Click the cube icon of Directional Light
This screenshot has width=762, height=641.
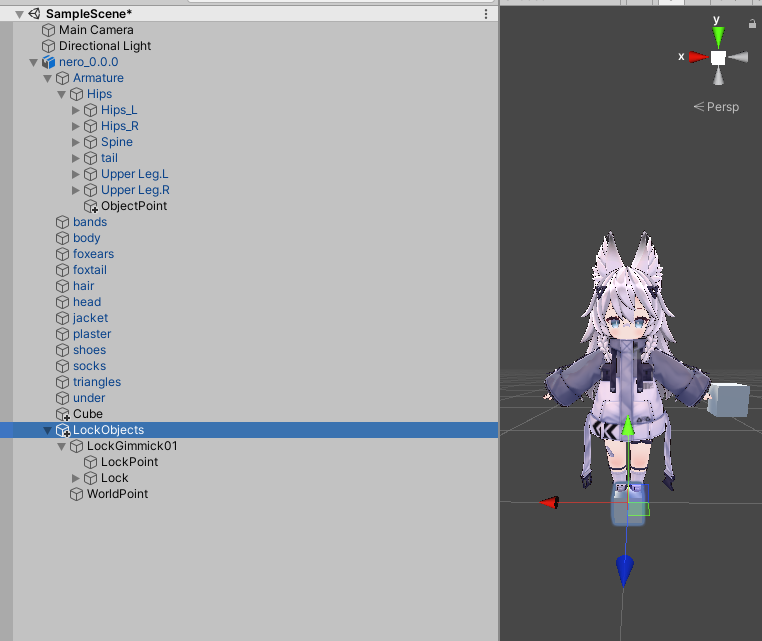[x=48, y=46]
